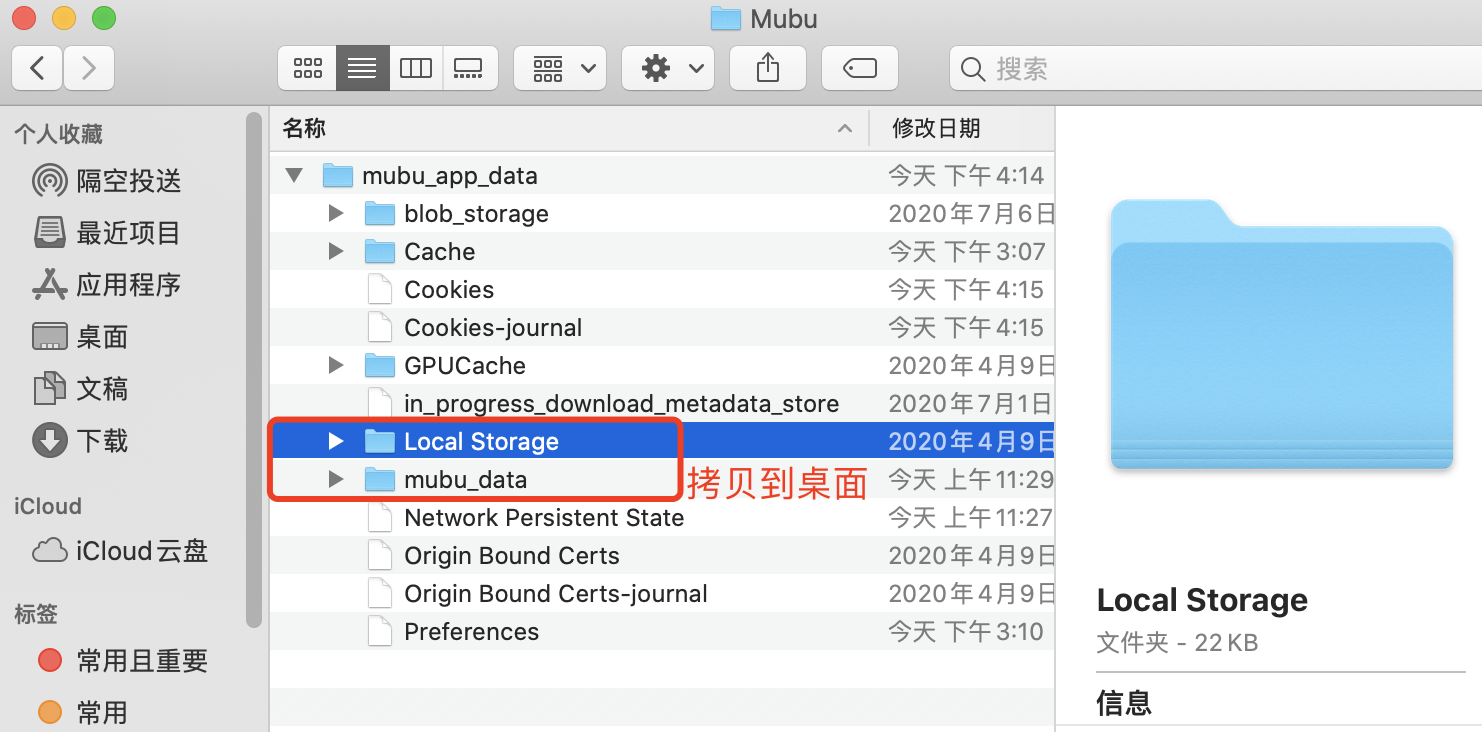This screenshot has width=1482, height=732.
Task: Open 隔空投送 in the sidebar
Action: (x=108, y=181)
